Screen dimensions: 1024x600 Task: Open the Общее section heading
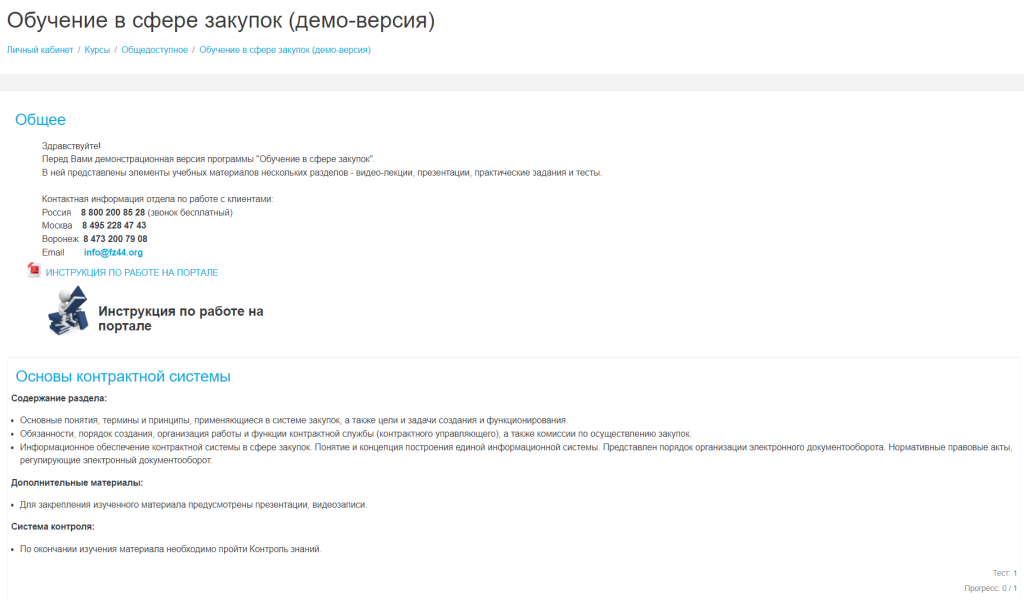click(x=40, y=120)
